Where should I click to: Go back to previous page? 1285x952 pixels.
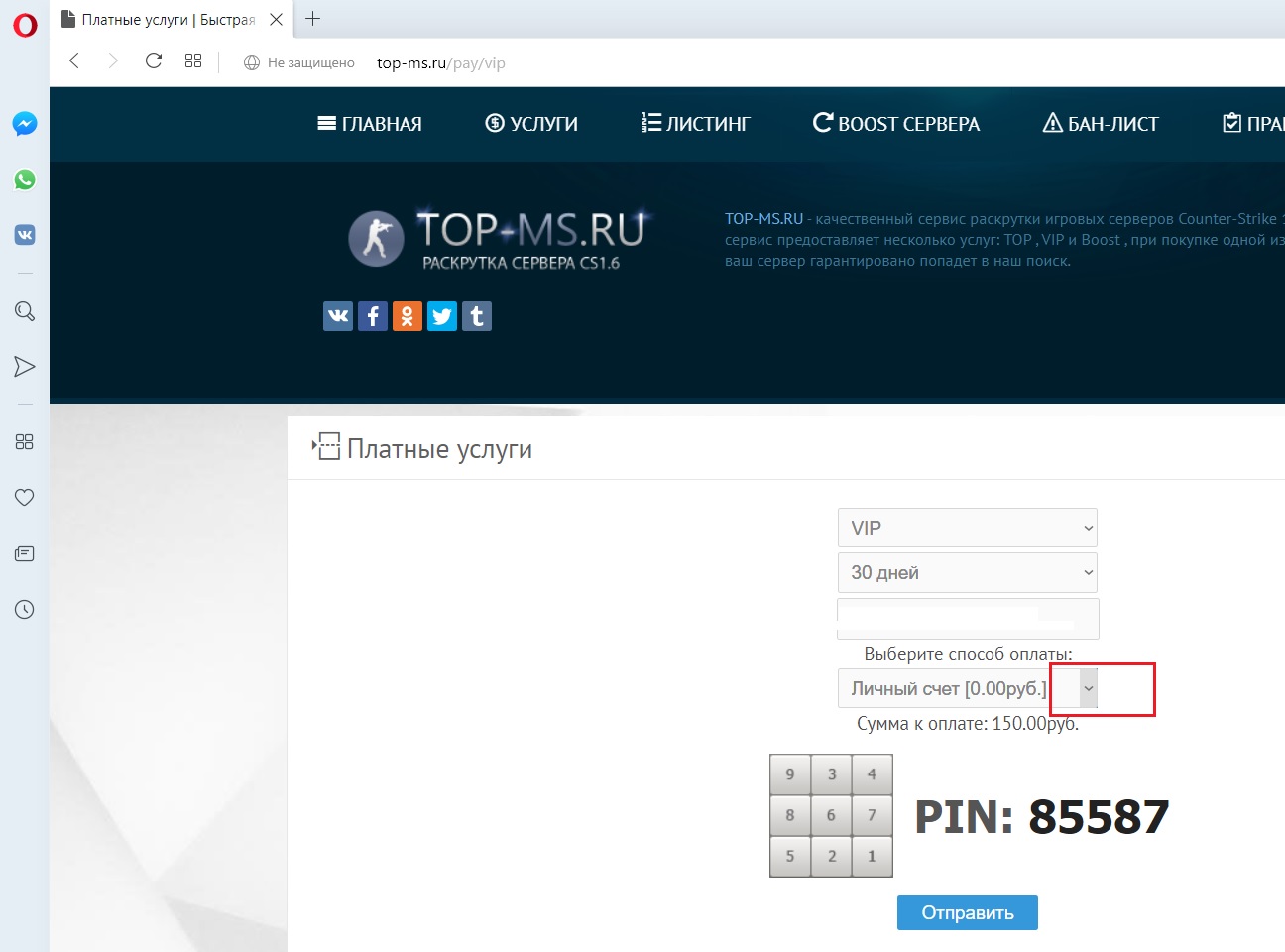coord(74,61)
